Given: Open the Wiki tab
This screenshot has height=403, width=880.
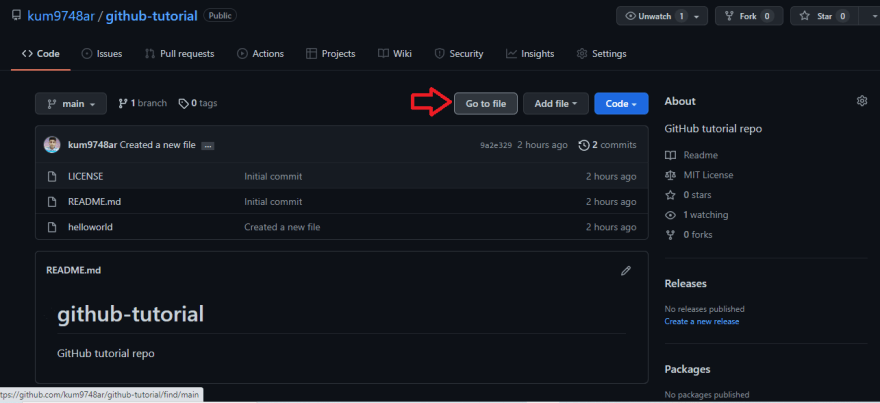Looking at the screenshot, I should [x=395, y=54].
